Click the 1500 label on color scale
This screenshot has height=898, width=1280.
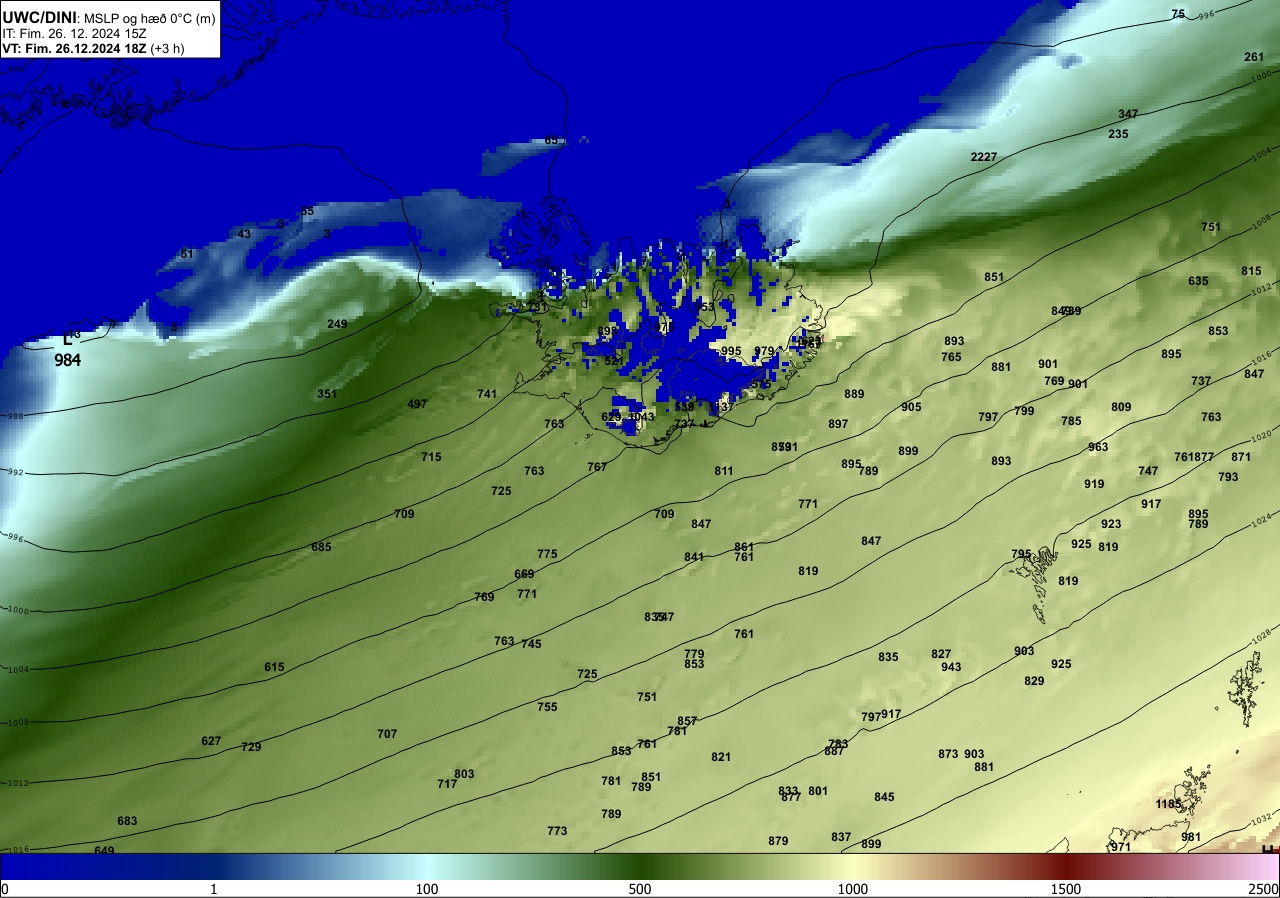coord(1065,889)
